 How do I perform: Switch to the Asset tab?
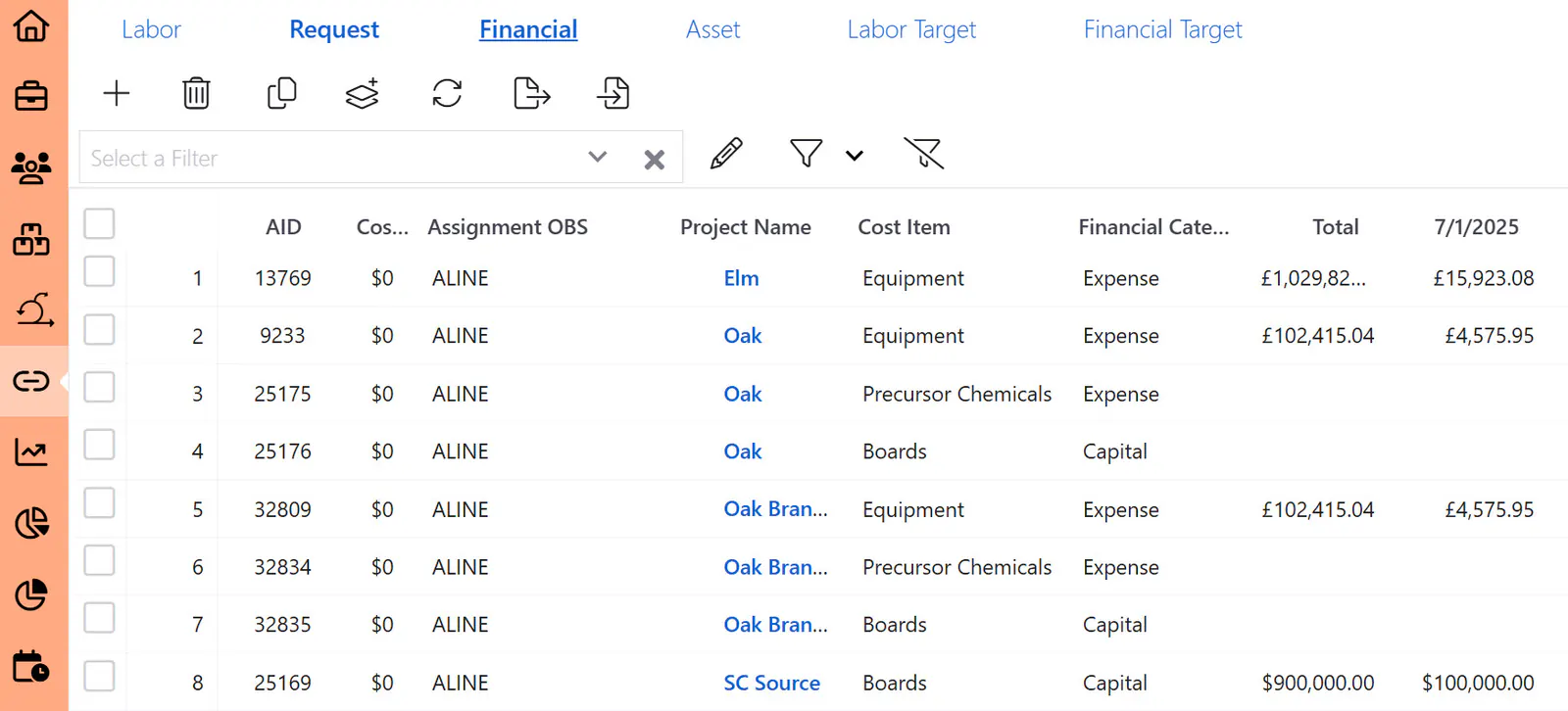point(713,29)
